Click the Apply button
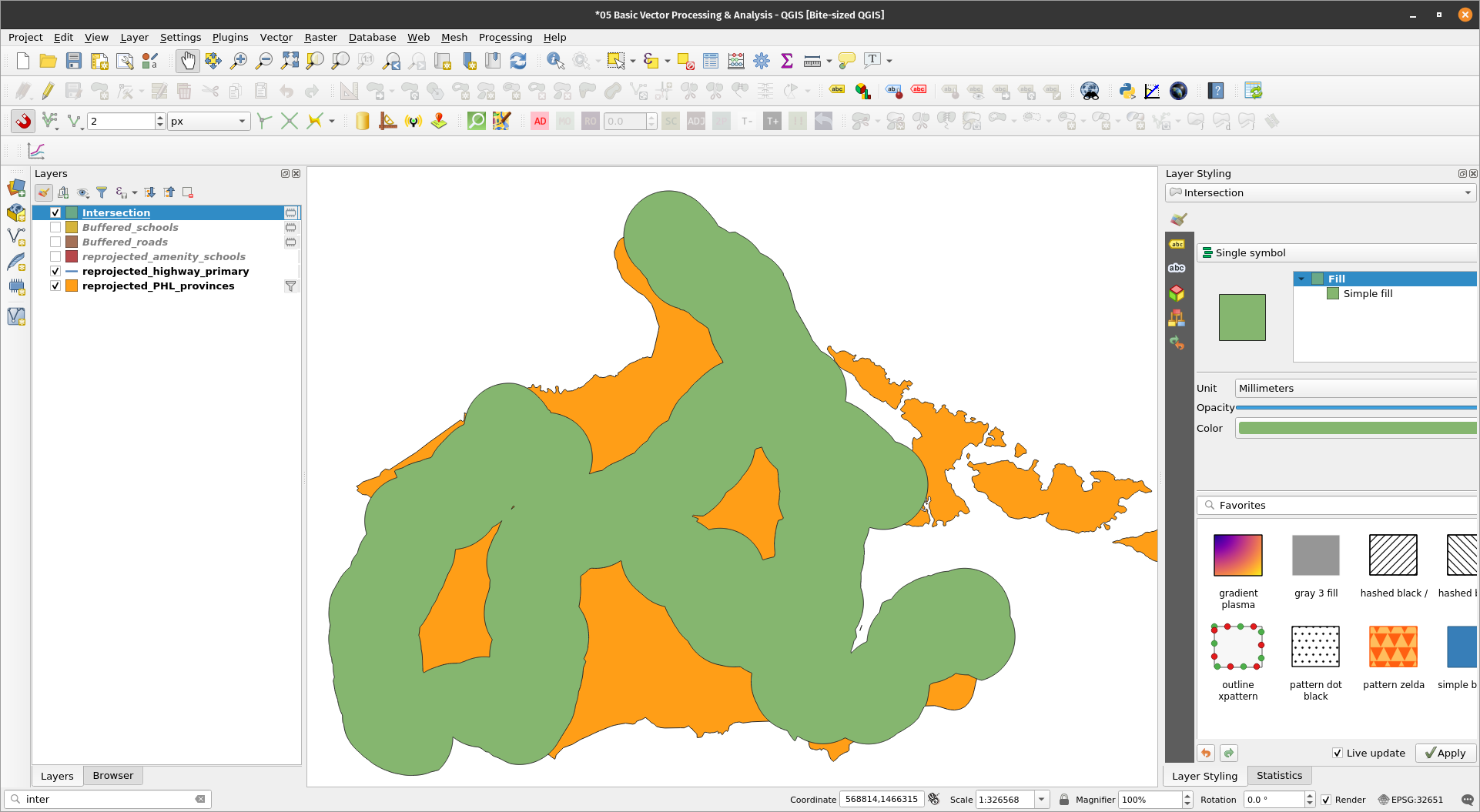 (x=1445, y=753)
